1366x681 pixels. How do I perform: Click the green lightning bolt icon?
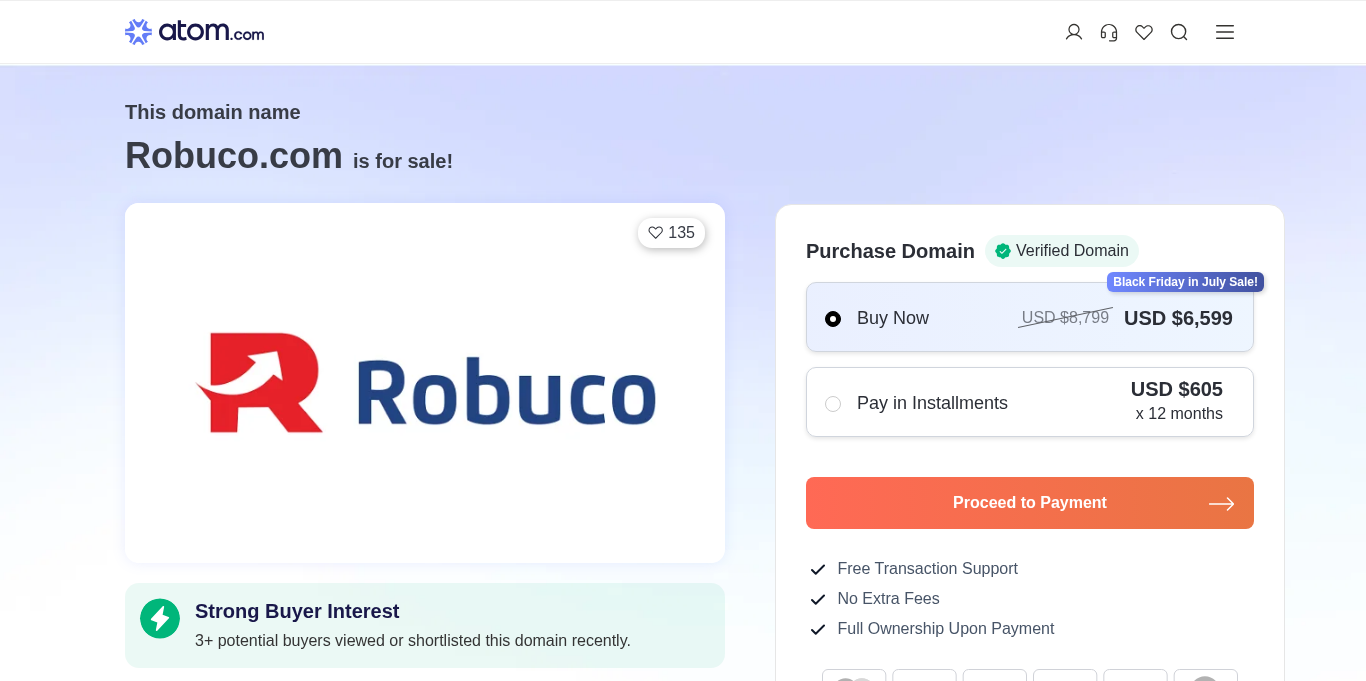point(160,619)
